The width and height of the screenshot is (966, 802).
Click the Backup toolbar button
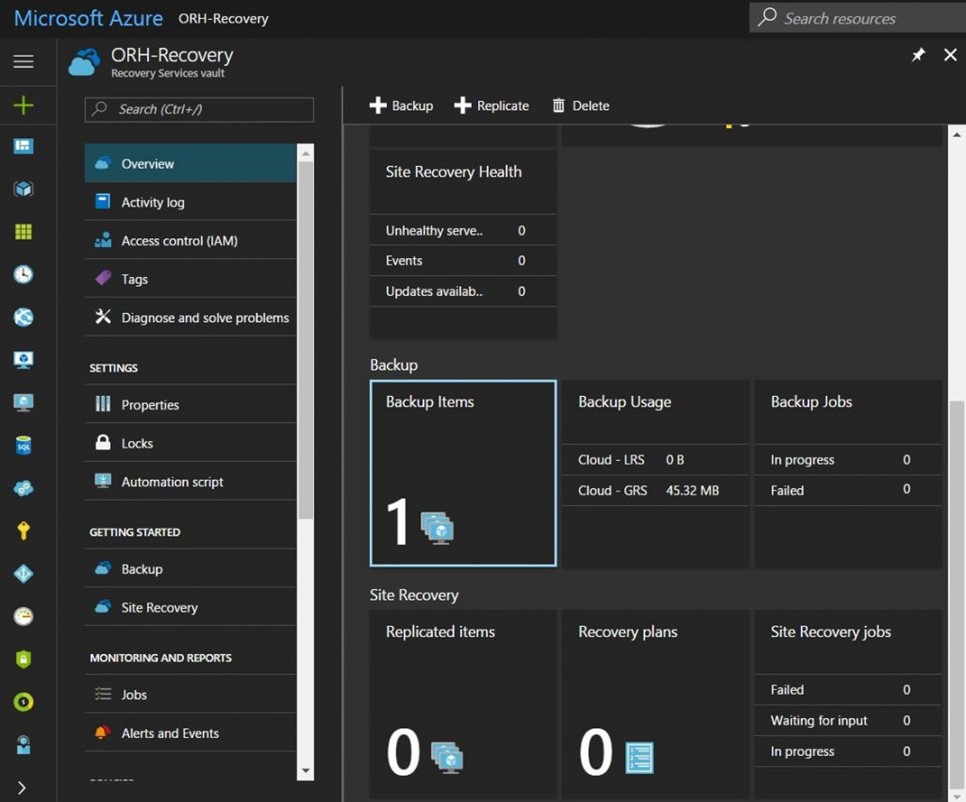[401, 105]
